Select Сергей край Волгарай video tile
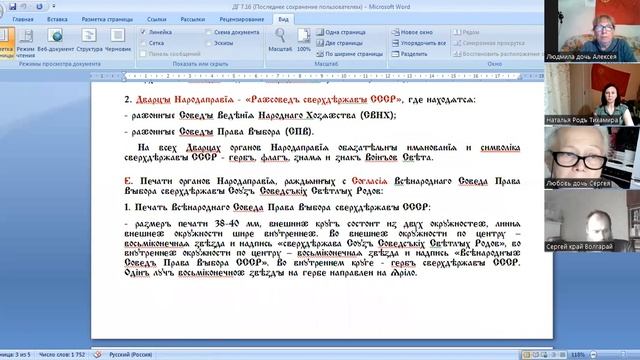 tap(592, 220)
